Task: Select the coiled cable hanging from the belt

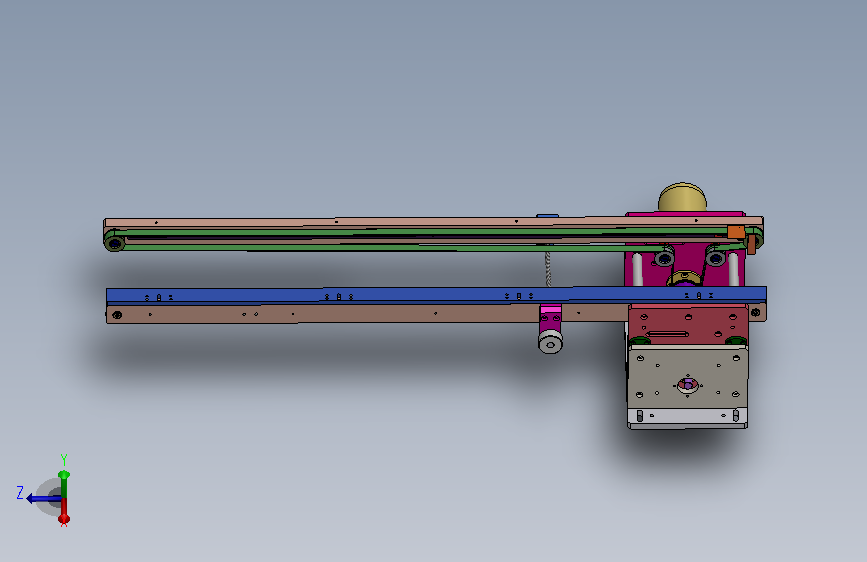Action: 548,269
